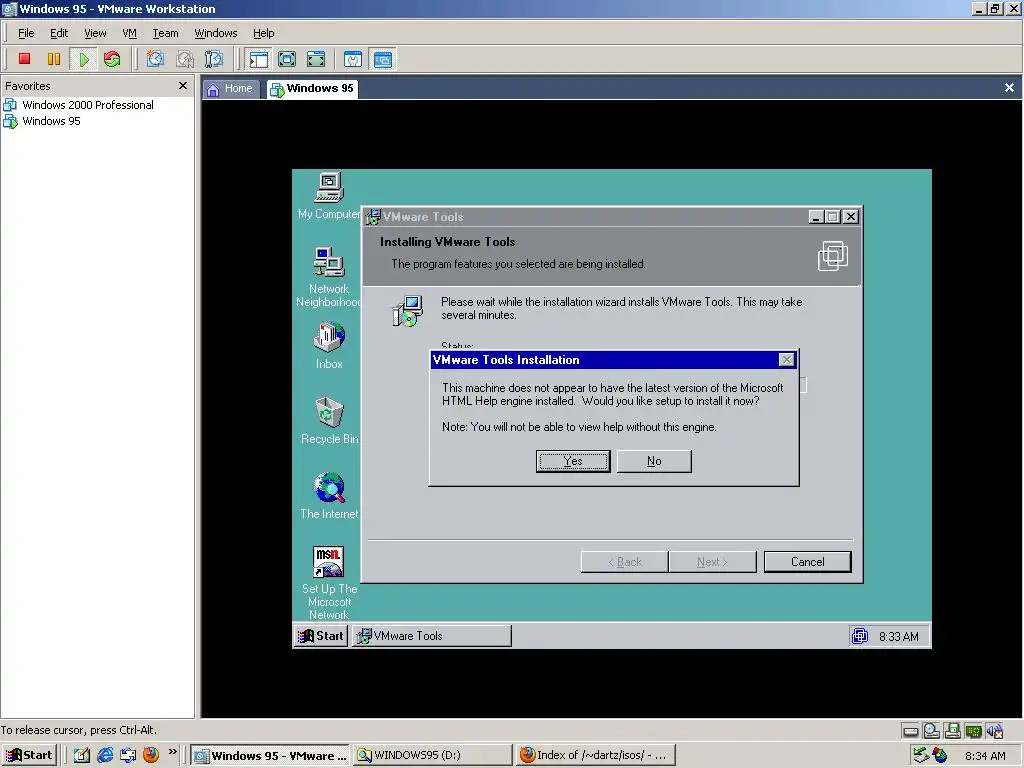Open the Edit menu
This screenshot has width=1024, height=768.
(x=59, y=33)
